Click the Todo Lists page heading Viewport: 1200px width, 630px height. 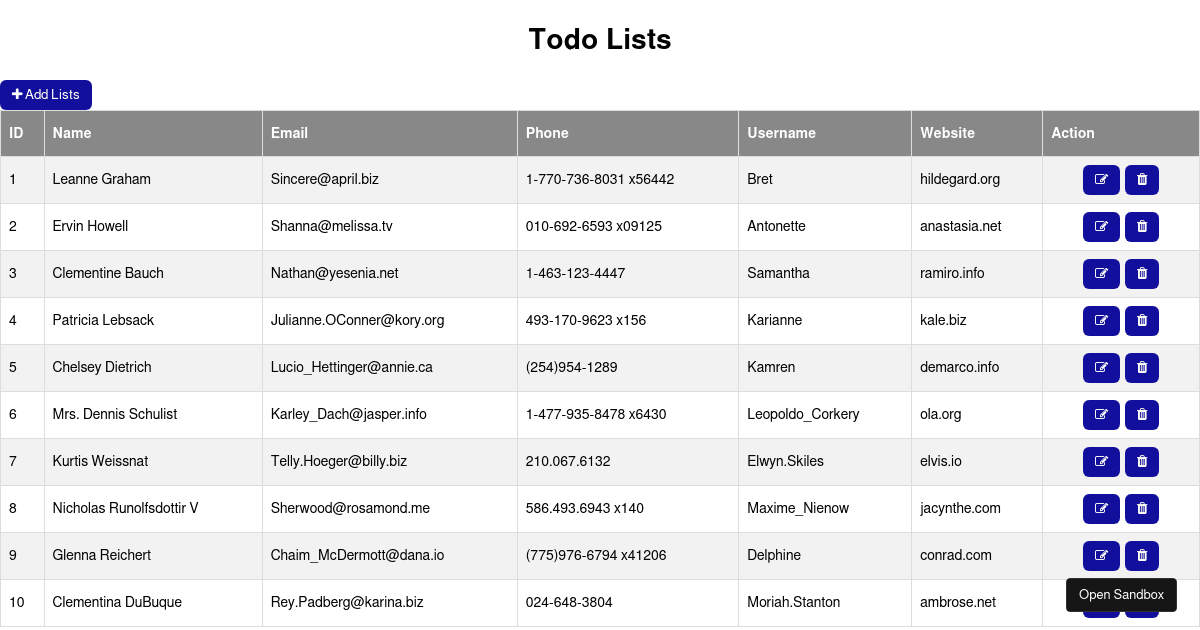tap(600, 39)
